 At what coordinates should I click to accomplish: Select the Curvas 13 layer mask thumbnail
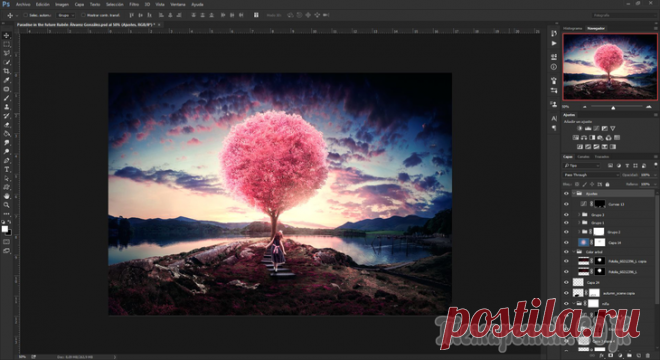point(600,204)
